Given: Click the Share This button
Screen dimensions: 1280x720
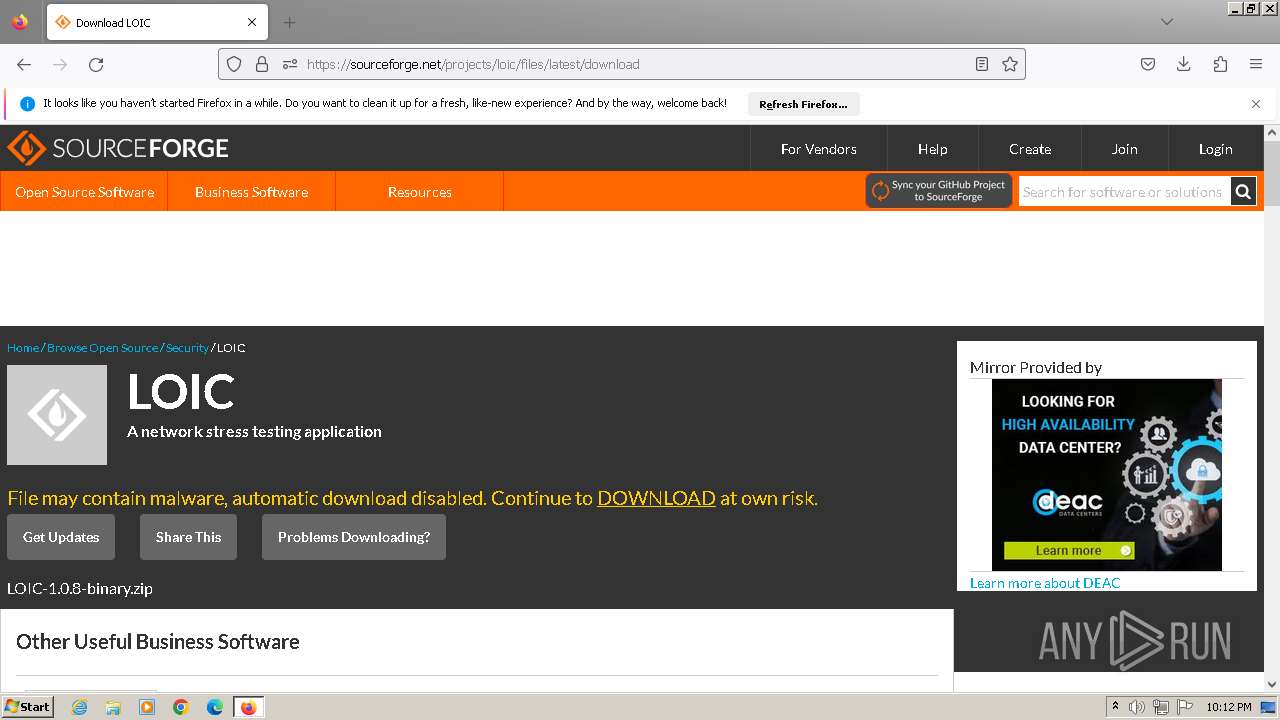Looking at the screenshot, I should pyautogui.click(x=188, y=537).
